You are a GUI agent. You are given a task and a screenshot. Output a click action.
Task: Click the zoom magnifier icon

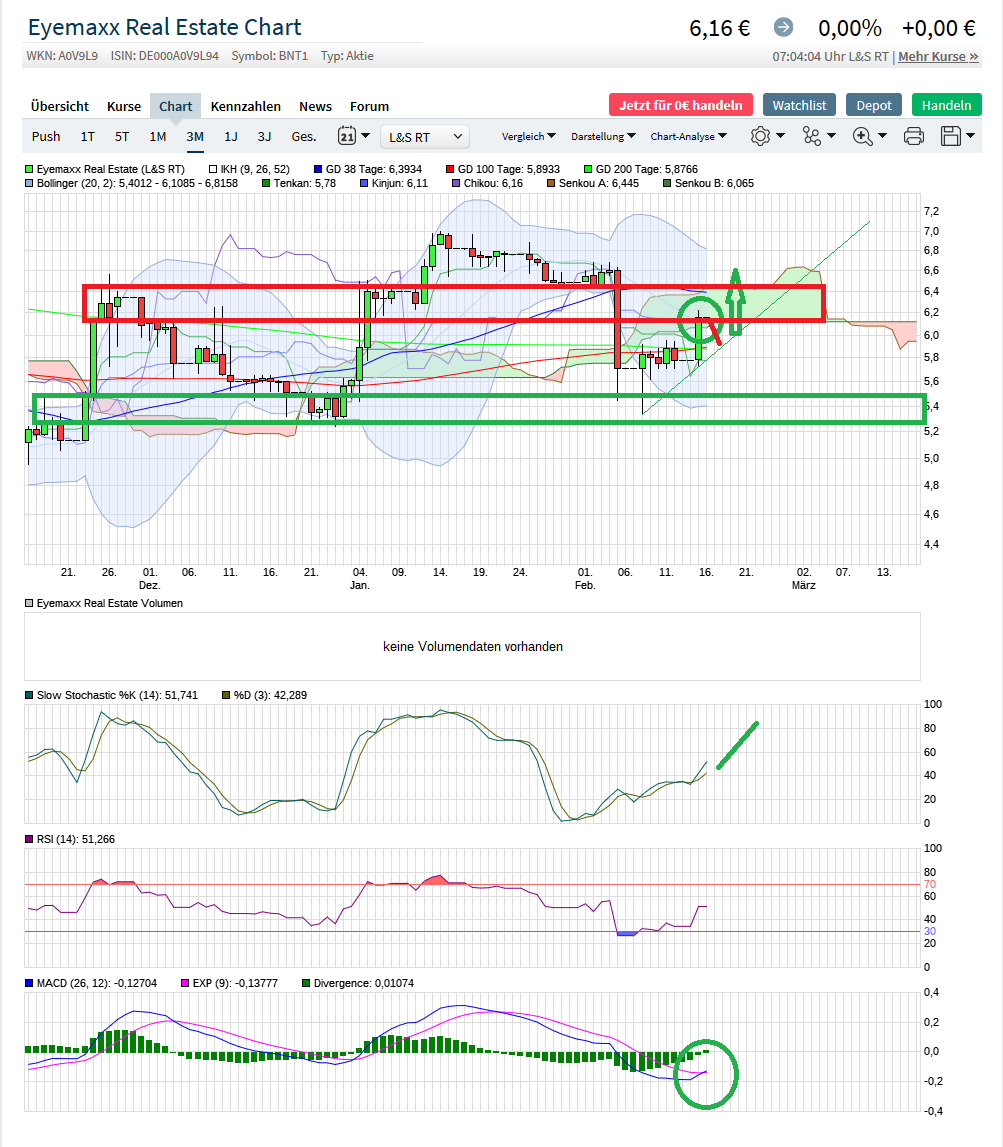click(869, 136)
